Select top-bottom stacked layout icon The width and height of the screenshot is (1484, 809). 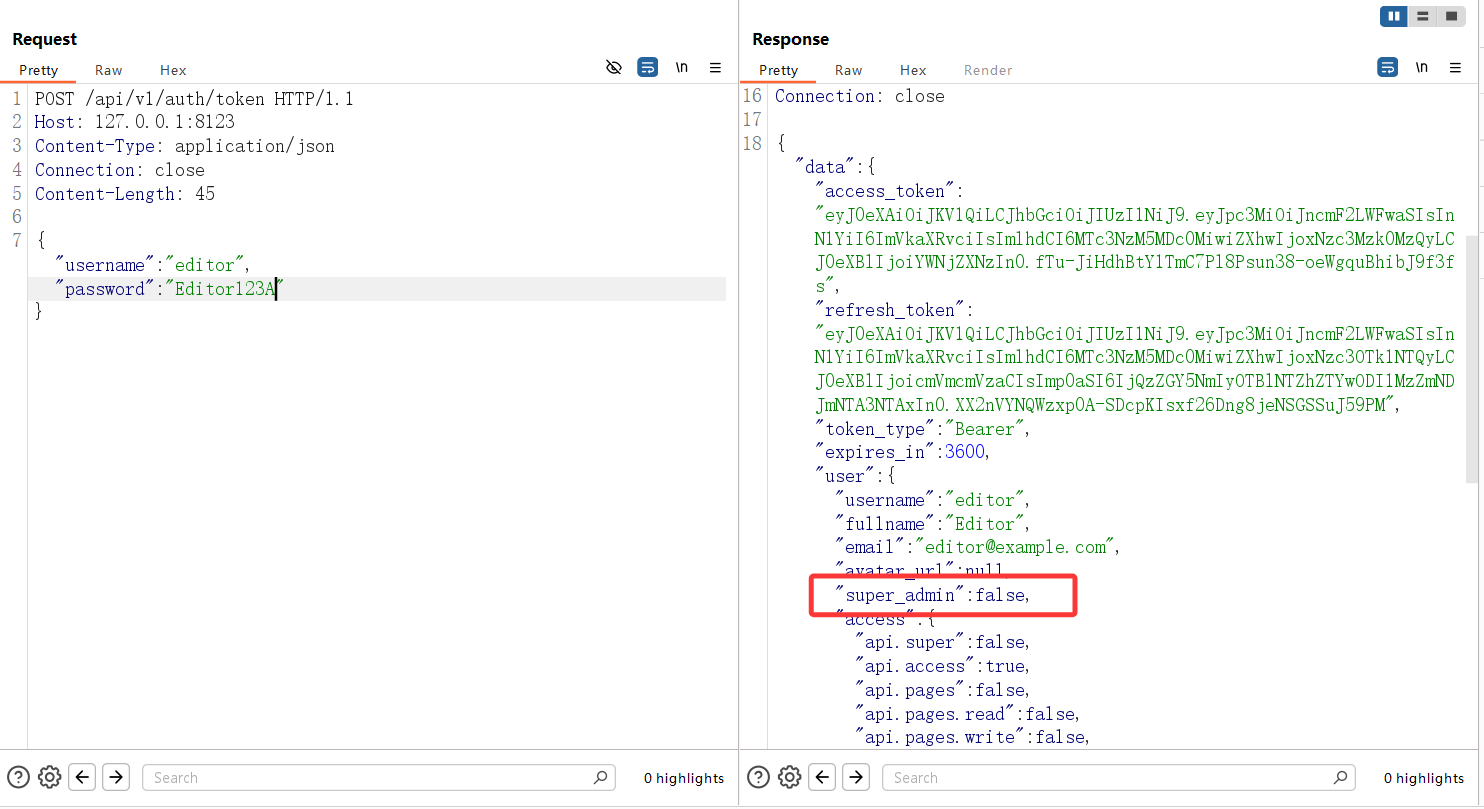click(x=1422, y=16)
